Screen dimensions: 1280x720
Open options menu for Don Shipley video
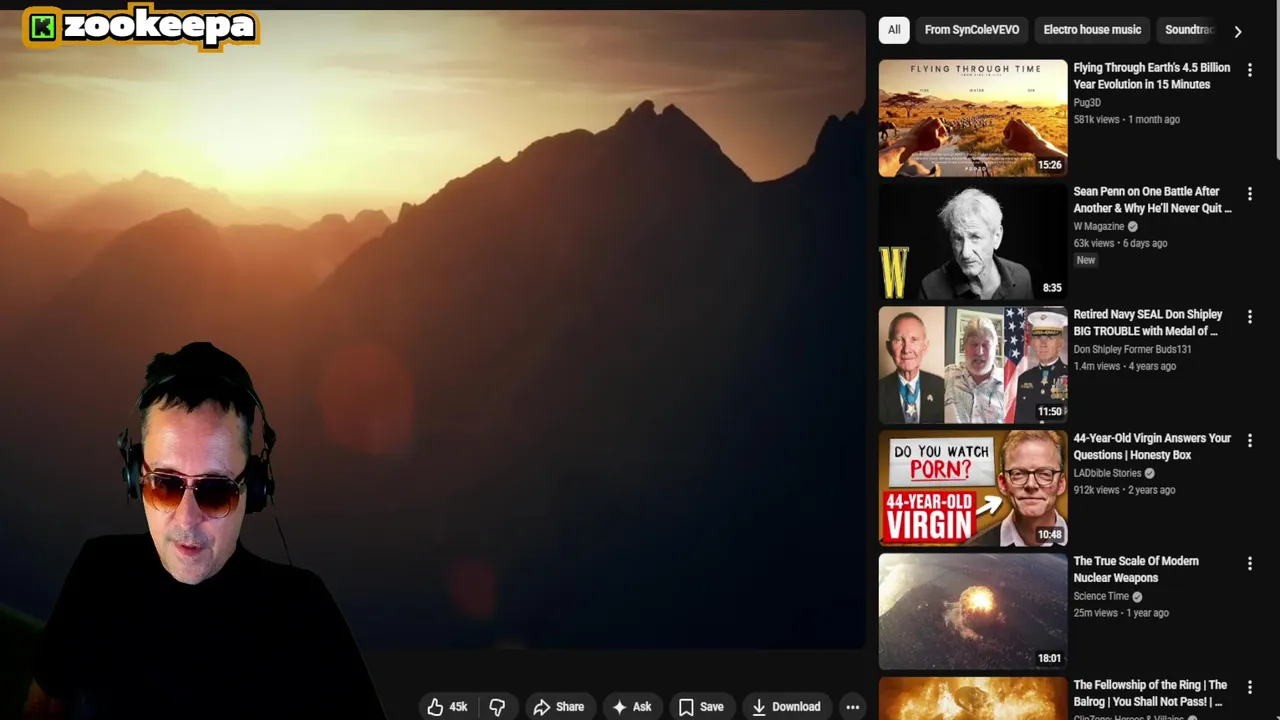(x=1249, y=317)
